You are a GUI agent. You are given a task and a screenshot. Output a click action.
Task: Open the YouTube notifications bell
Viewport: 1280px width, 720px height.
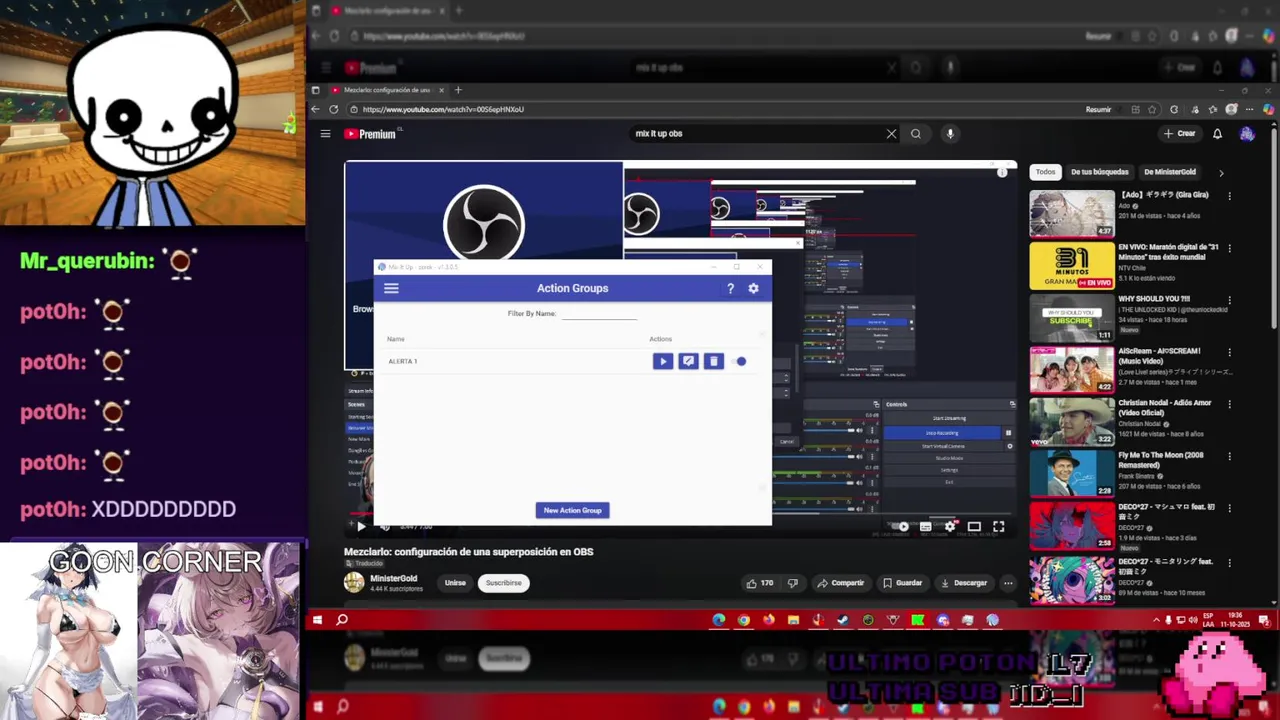[1217, 133]
